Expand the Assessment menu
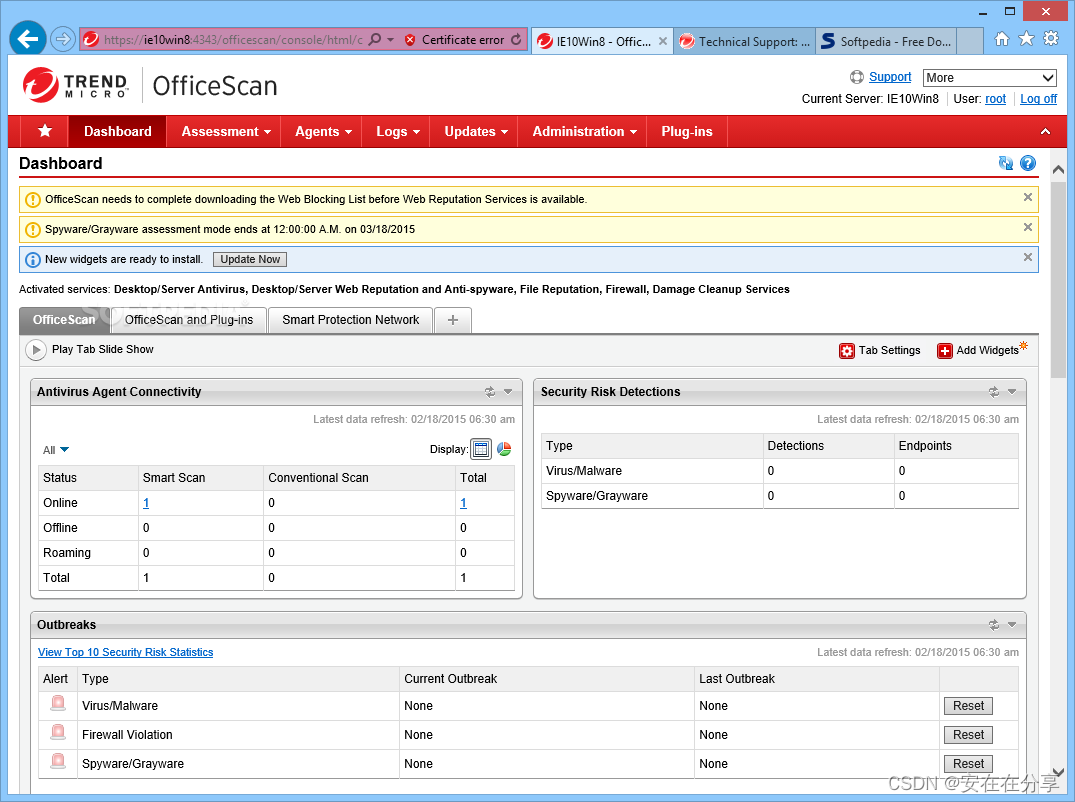 click(226, 132)
